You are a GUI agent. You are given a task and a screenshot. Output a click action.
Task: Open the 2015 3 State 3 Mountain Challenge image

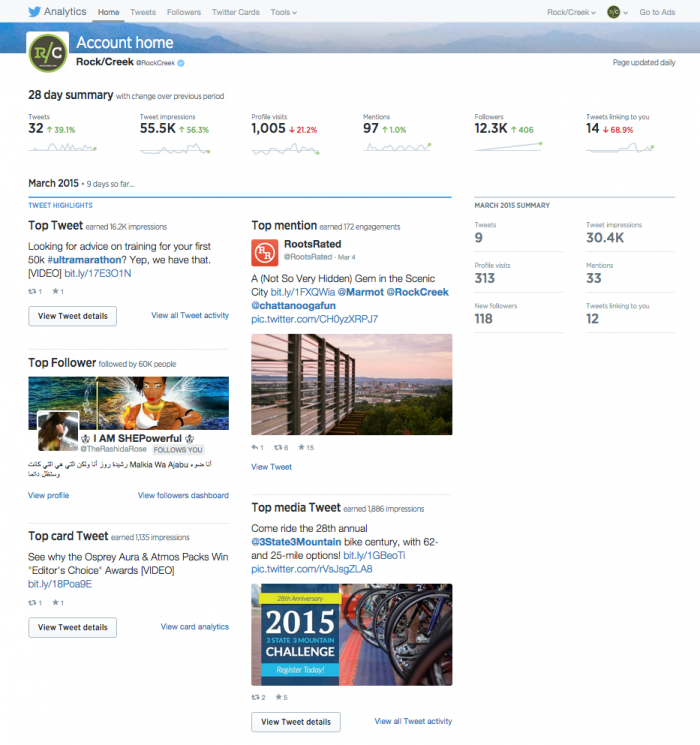pyautogui.click(x=351, y=634)
